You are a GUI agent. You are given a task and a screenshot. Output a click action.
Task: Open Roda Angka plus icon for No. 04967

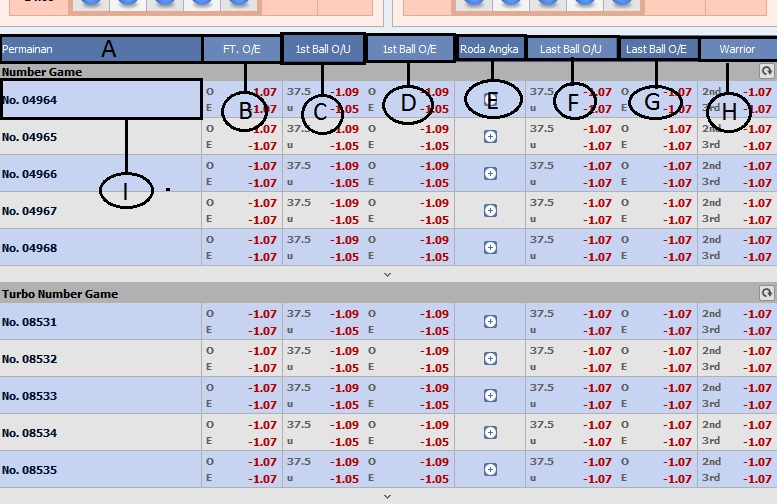click(490, 211)
